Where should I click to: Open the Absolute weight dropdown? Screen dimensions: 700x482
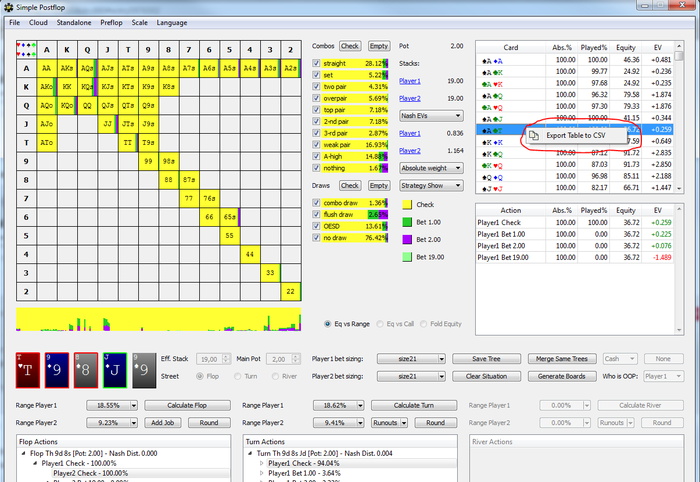tap(431, 168)
